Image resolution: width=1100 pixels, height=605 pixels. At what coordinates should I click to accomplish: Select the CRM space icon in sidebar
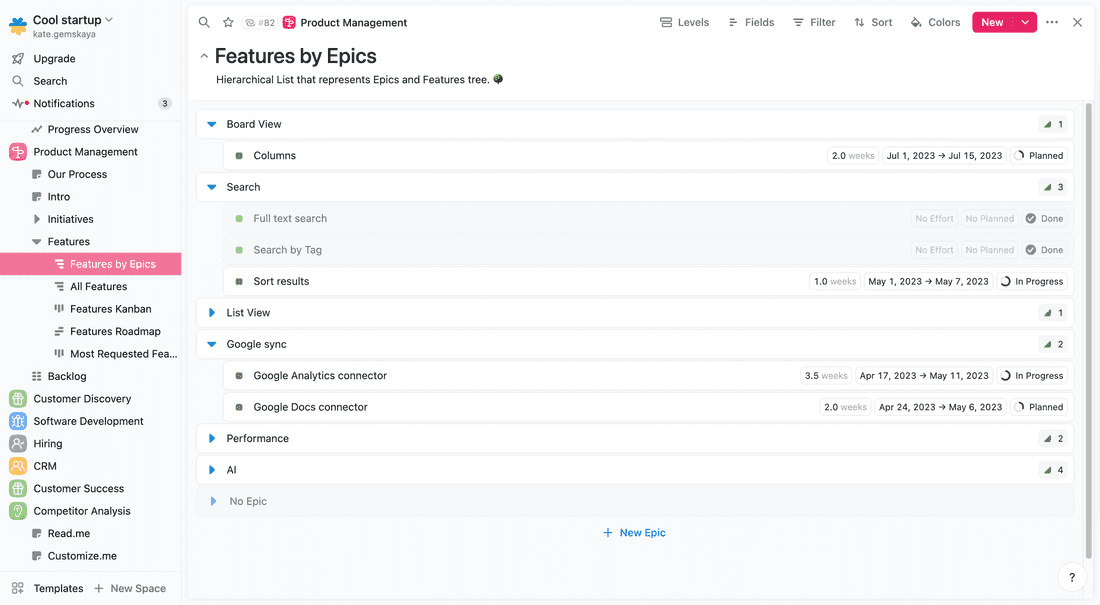coord(18,465)
